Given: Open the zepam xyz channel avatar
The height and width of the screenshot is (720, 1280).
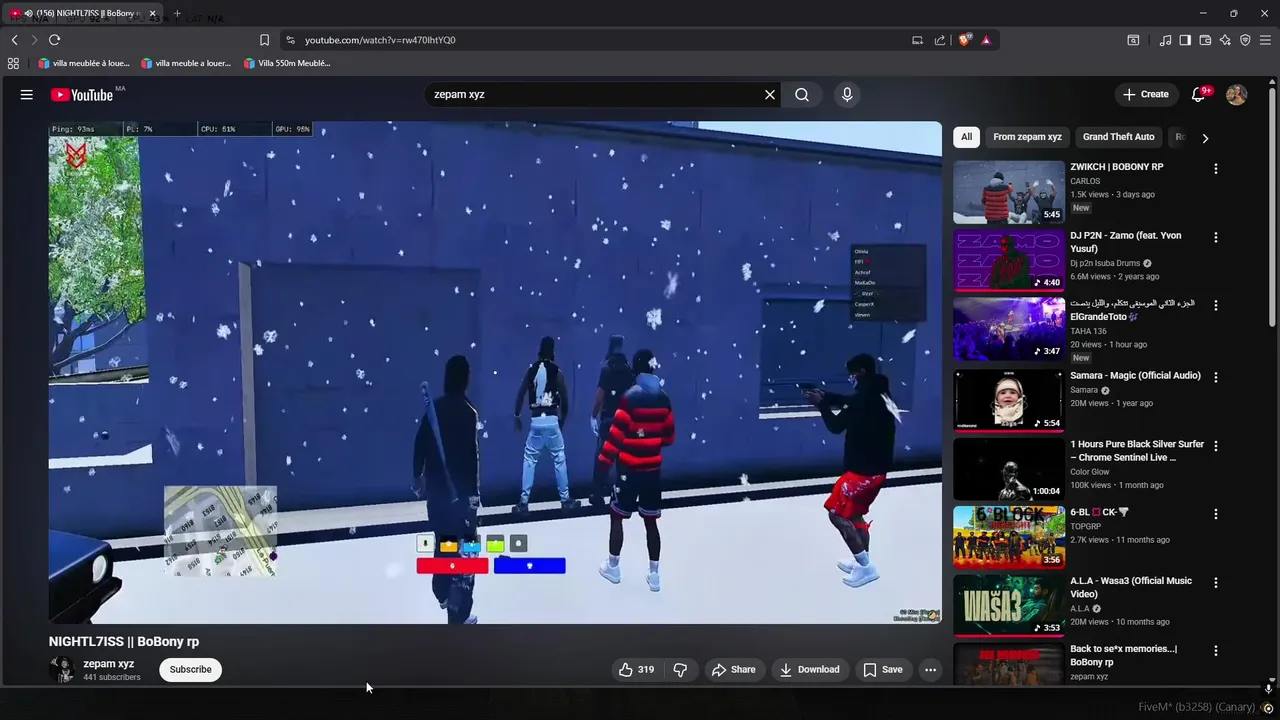Looking at the screenshot, I should [x=62, y=670].
